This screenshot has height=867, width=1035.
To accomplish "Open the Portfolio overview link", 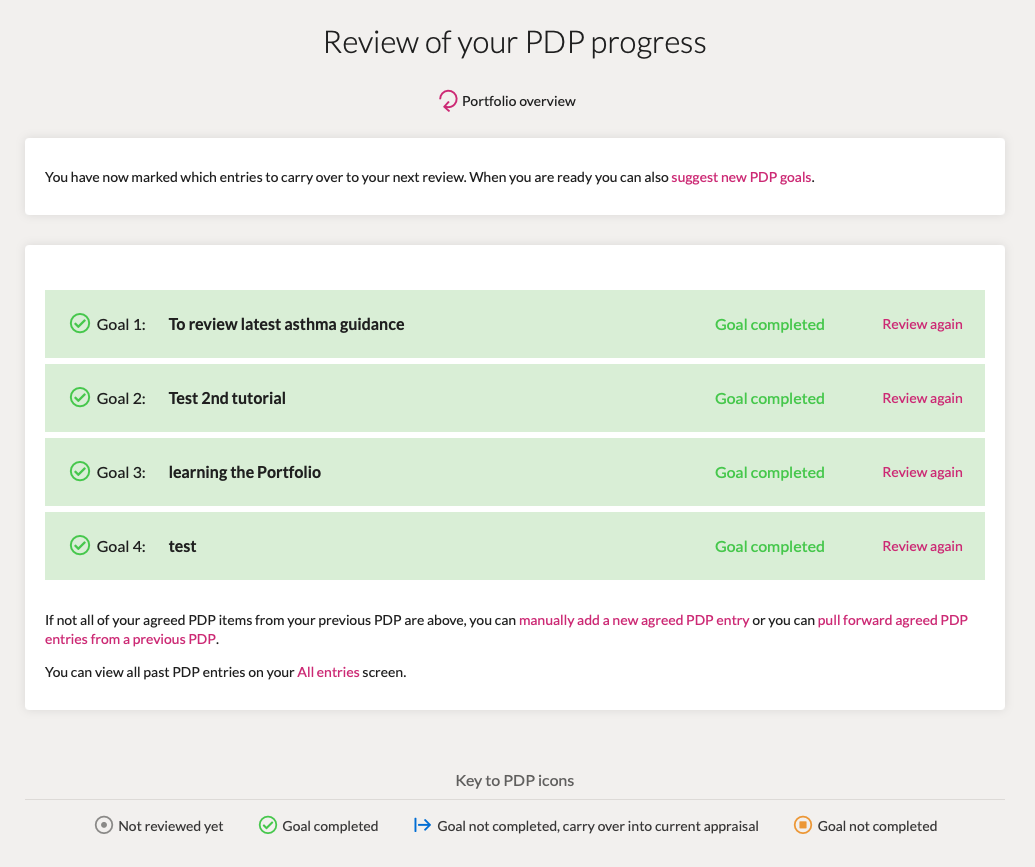I will pyautogui.click(x=519, y=101).
